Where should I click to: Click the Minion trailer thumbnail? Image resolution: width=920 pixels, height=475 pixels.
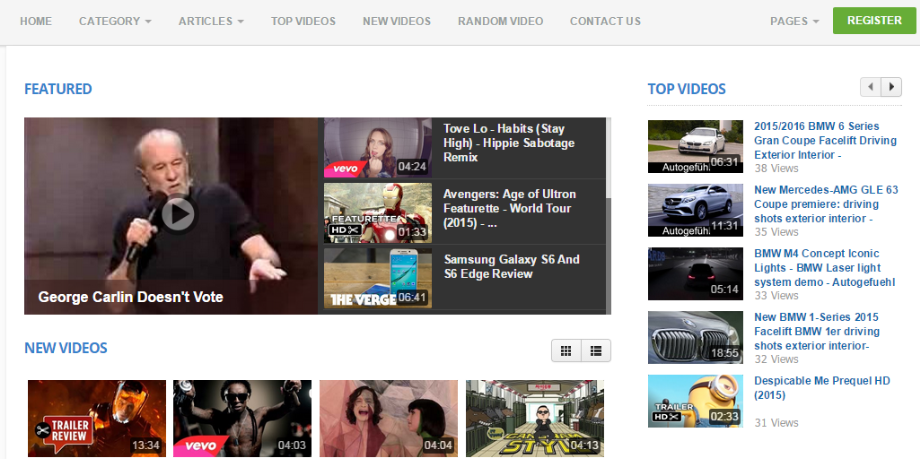point(695,401)
